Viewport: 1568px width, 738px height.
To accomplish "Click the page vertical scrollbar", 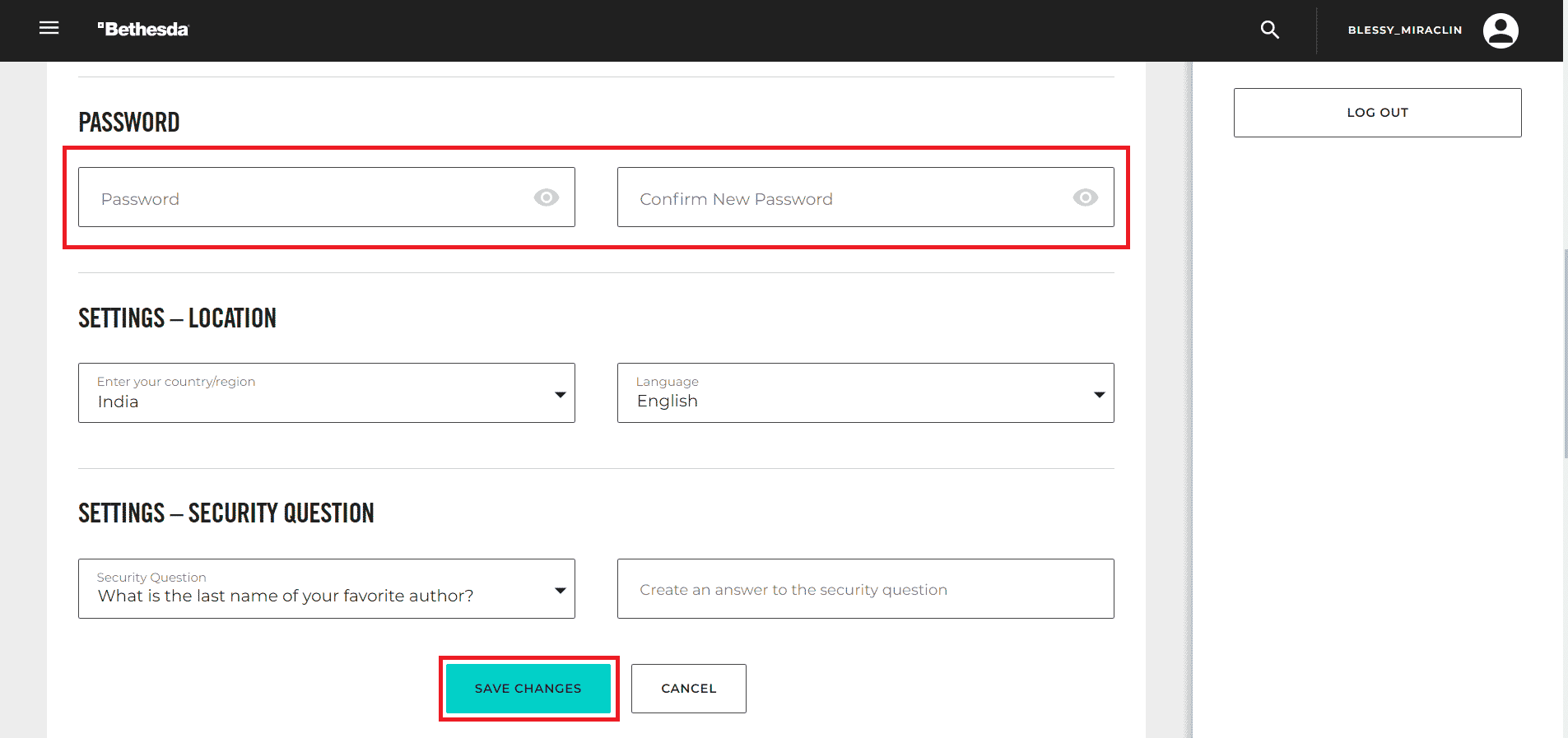I will click(x=1565, y=354).
